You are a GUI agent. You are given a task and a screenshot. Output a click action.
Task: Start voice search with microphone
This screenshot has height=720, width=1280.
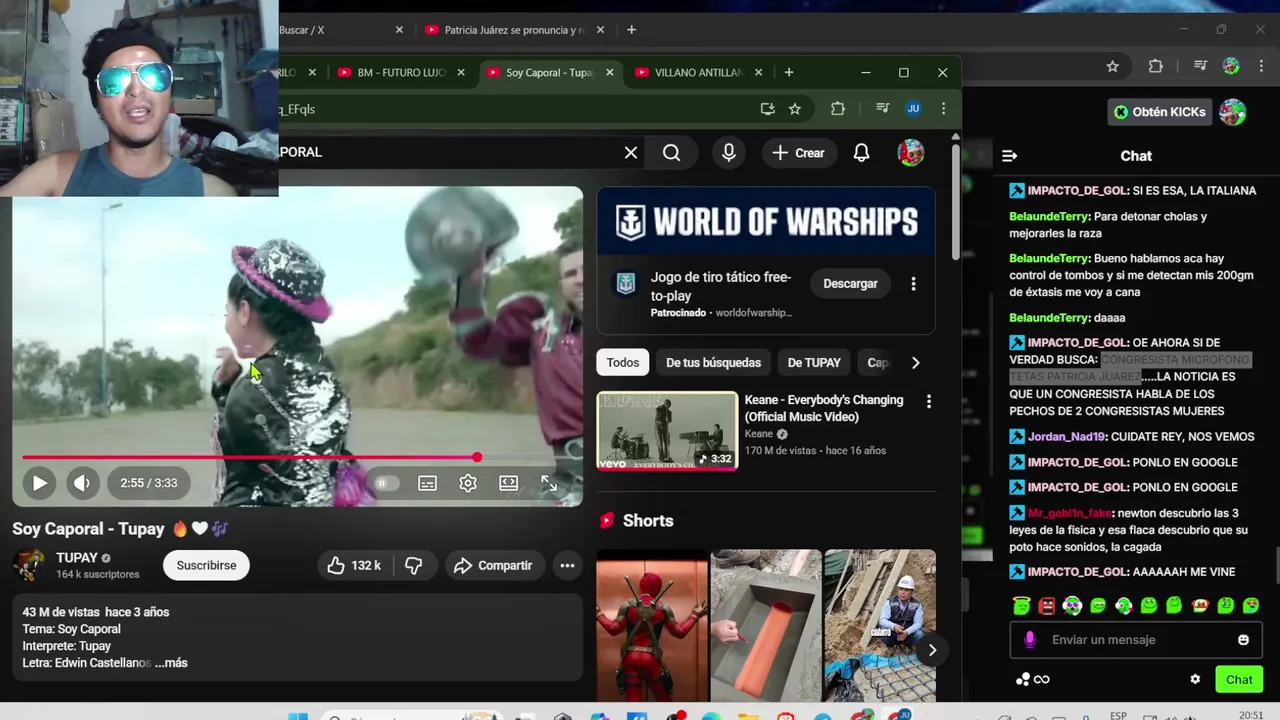pos(729,152)
